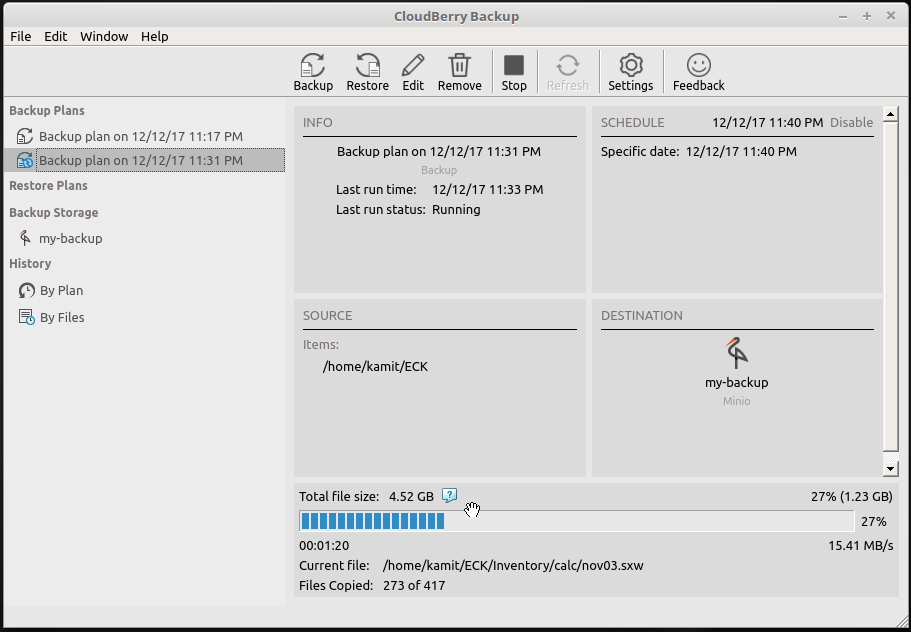
Task: Open the File menu
Action: tap(20, 36)
